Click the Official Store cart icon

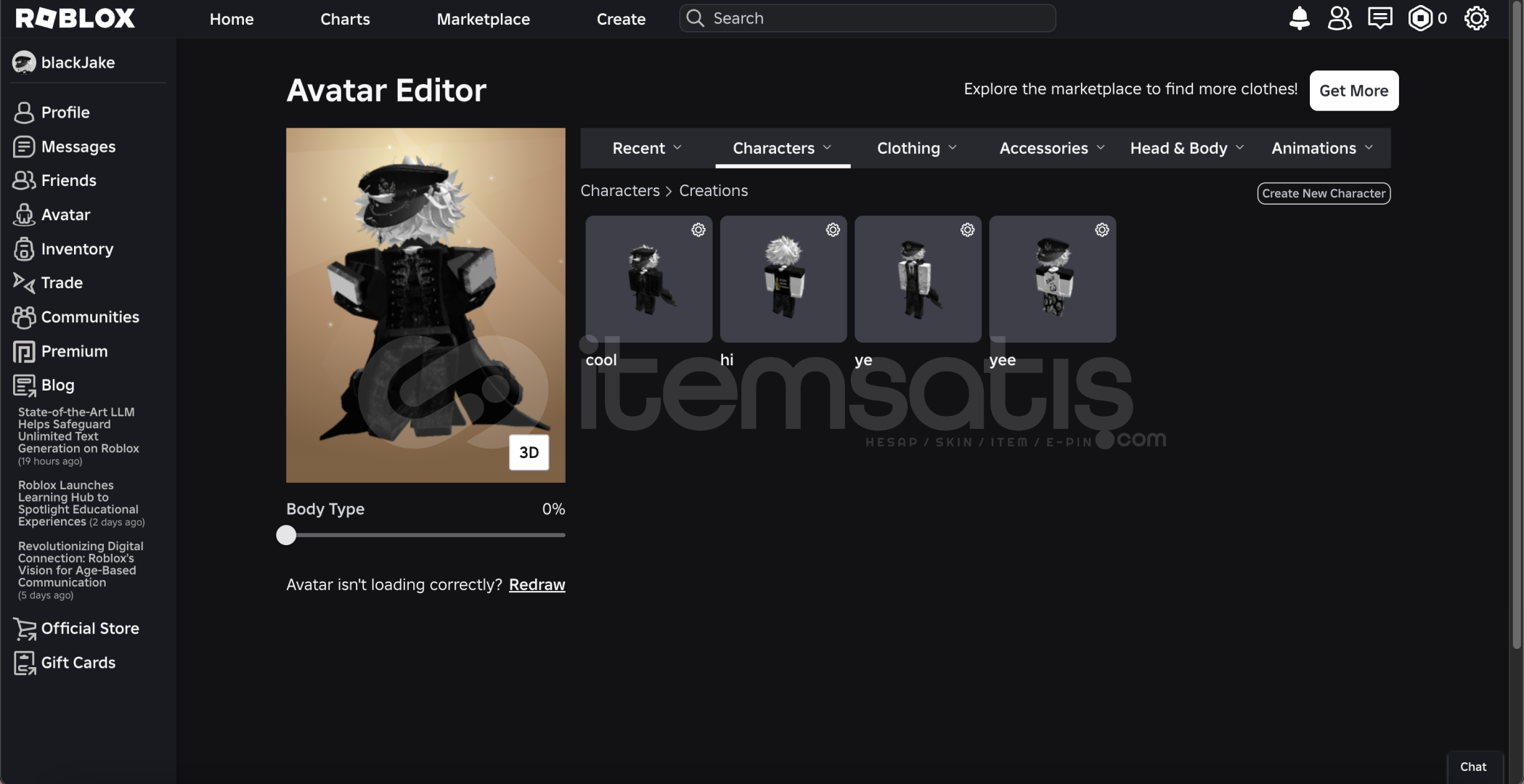click(25, 629)
